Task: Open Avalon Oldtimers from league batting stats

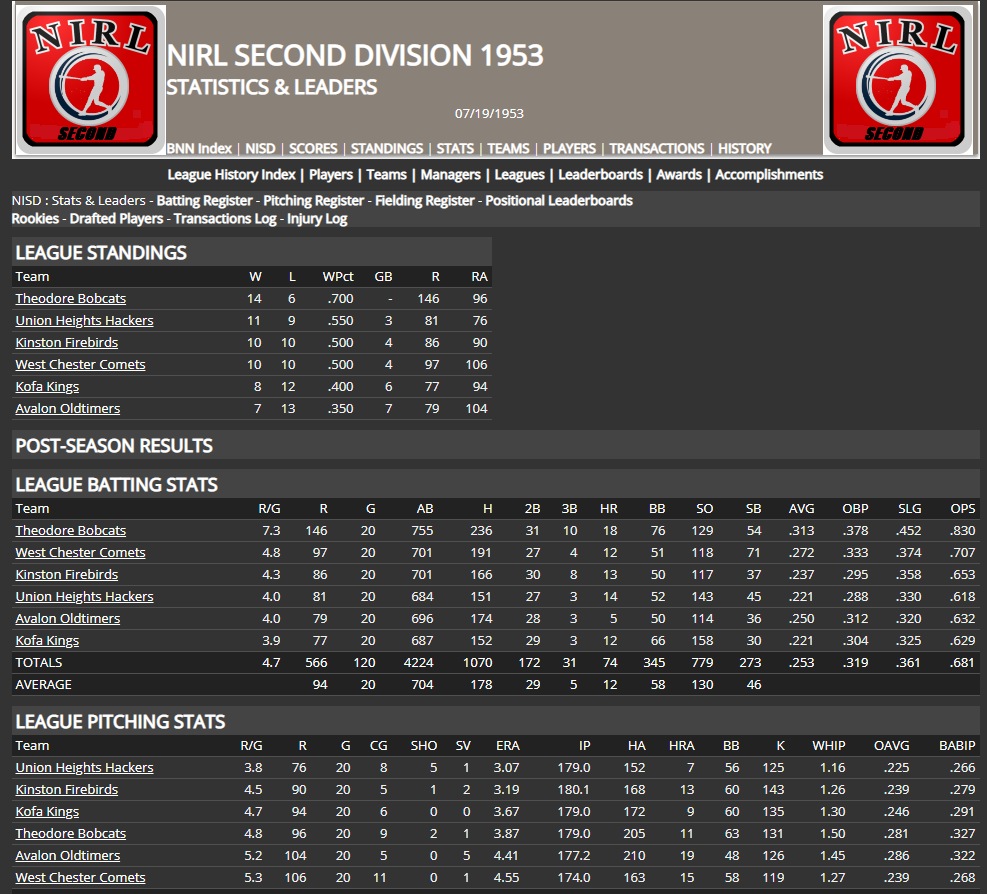Action: (x=67, y=618)
